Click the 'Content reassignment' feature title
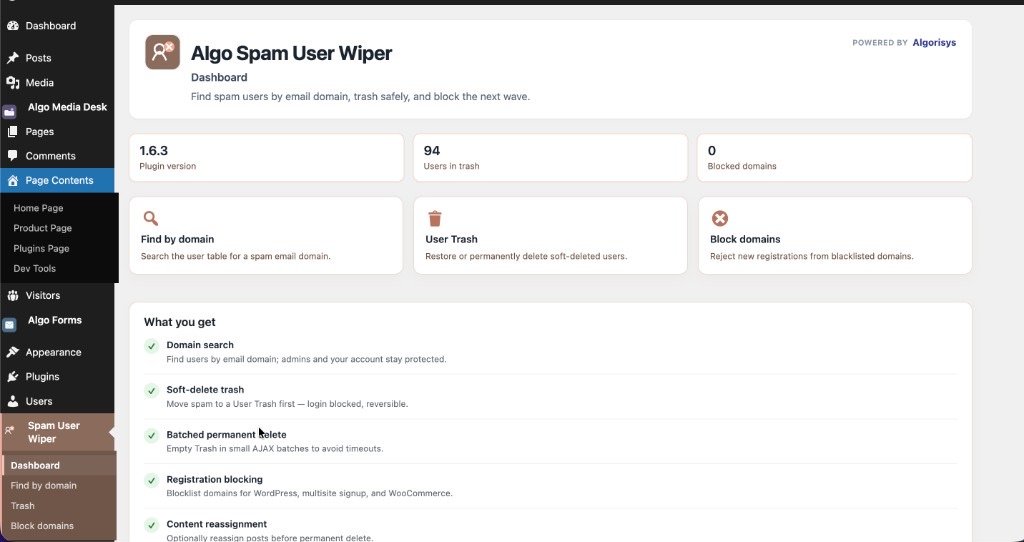The image size is (1024, 542). (x=217, y=524)
